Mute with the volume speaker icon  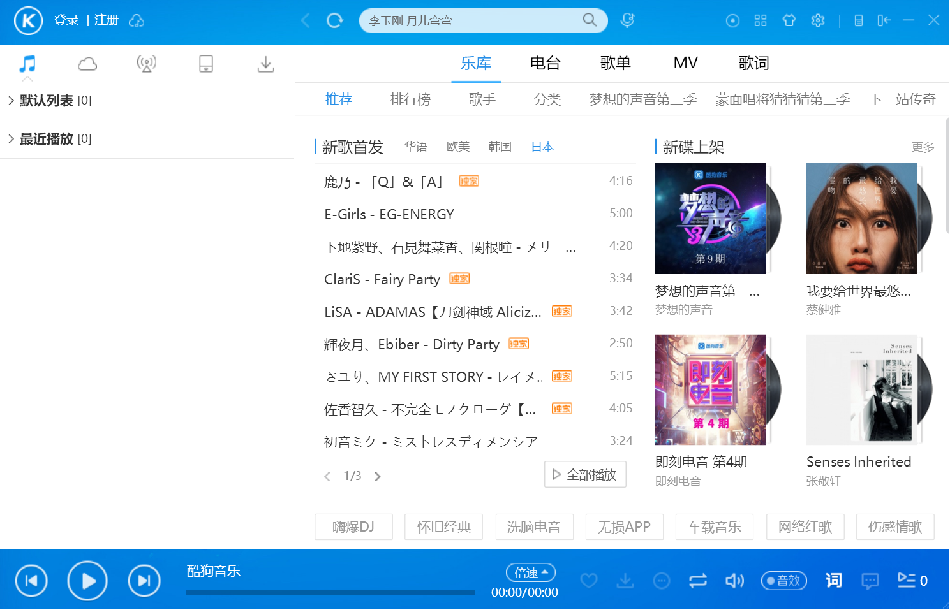[x=734, y=581]
